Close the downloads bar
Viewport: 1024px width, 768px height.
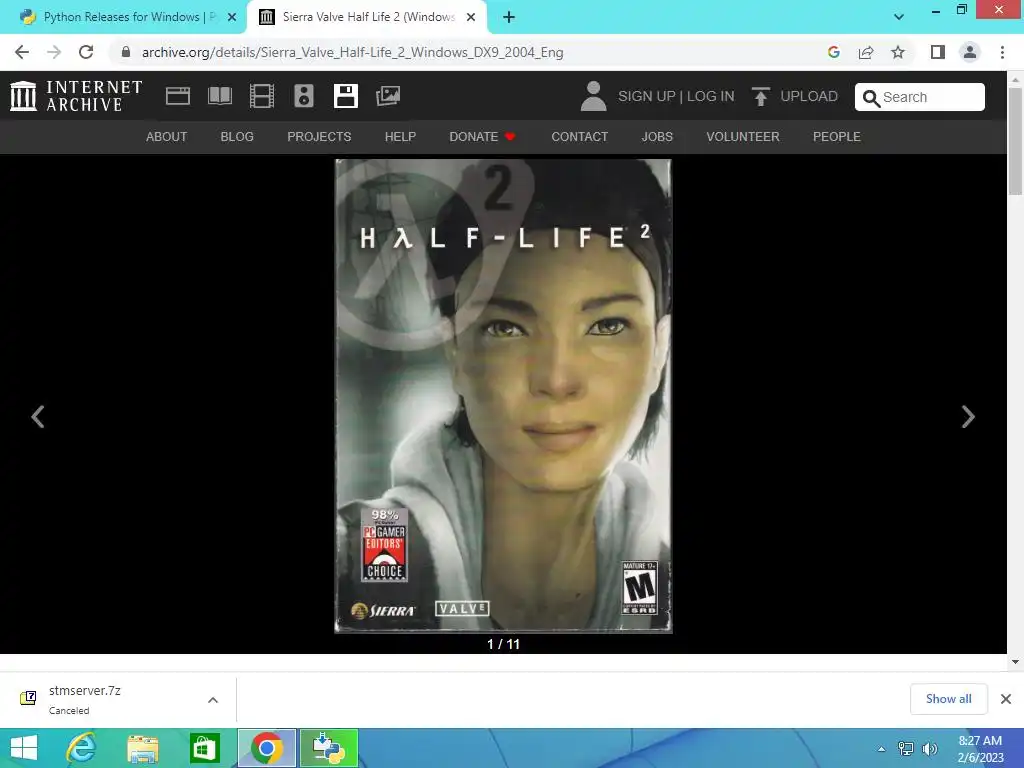(x=1006, y=699)
